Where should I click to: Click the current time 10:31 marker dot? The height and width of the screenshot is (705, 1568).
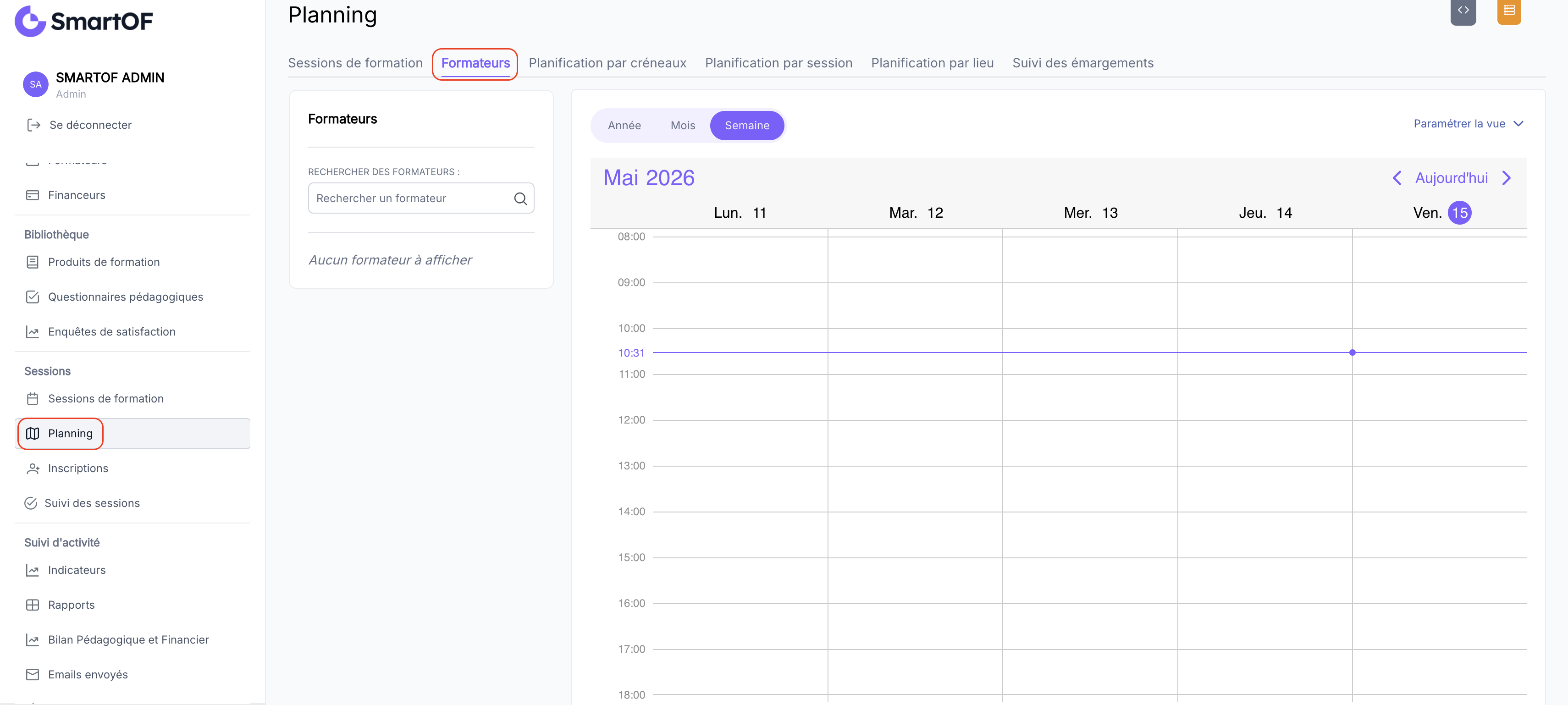(1352, 352)
